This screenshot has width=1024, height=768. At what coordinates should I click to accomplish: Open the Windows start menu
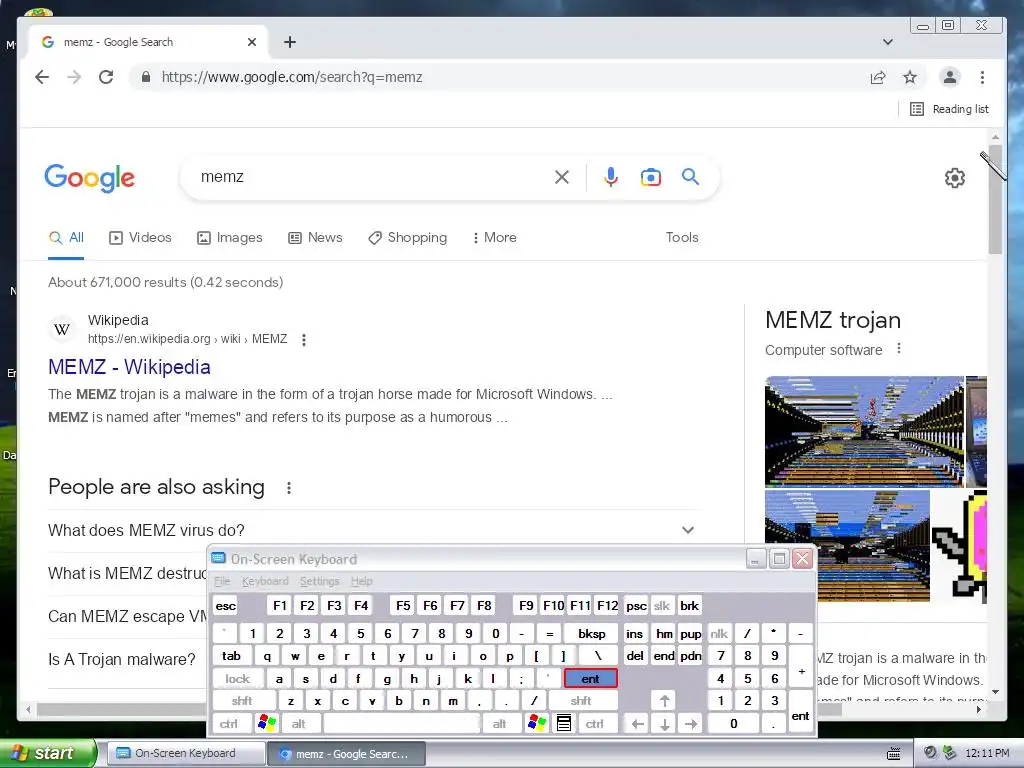47,753
